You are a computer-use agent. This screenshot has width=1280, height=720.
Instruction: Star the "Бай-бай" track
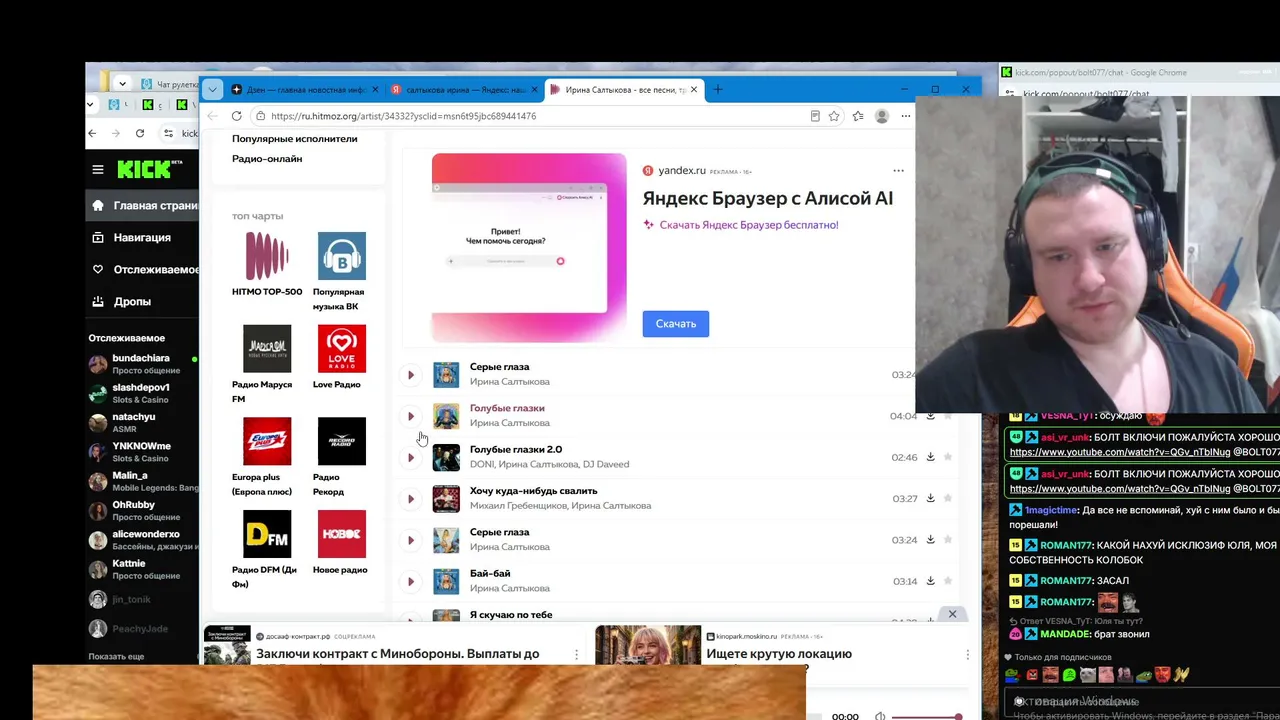click(948, 581)
